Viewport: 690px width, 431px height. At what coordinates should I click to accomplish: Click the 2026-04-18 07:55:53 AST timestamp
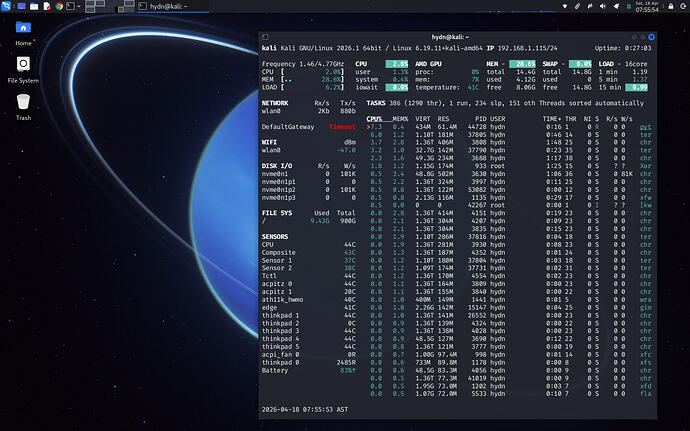click(305, 409)
